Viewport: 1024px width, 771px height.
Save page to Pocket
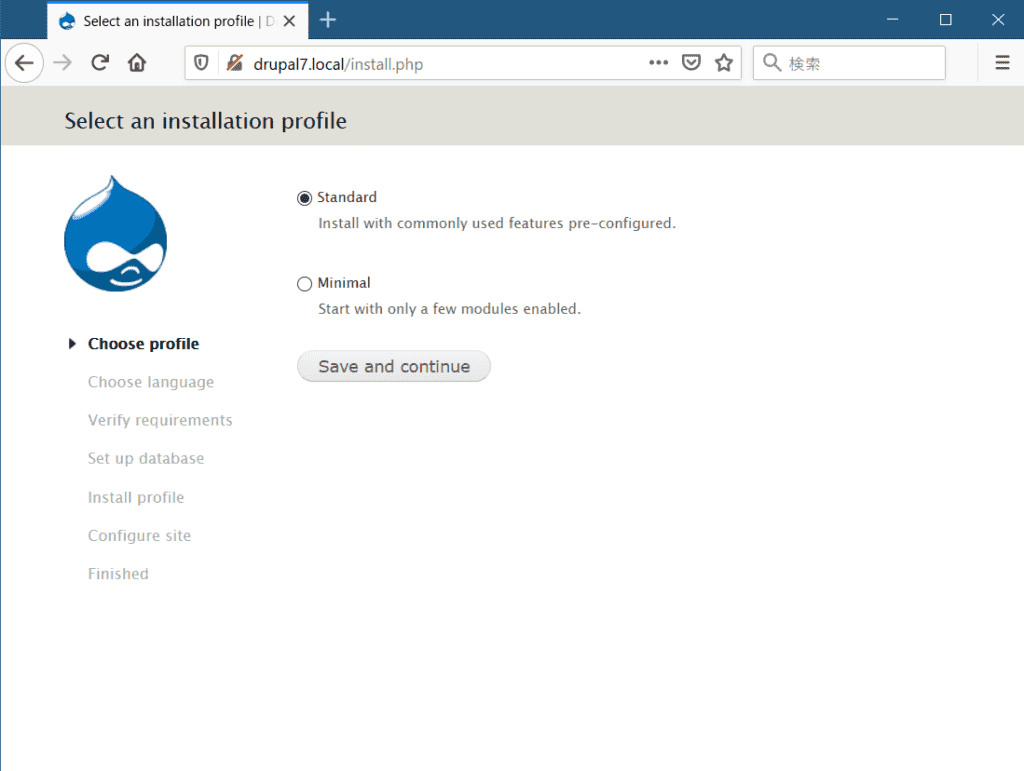coord(691,63)
